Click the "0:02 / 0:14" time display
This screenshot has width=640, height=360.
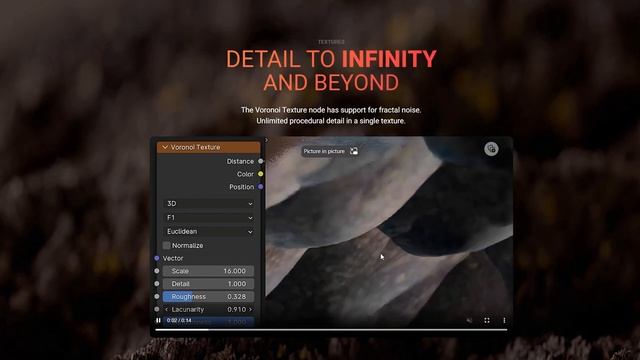click(x=179, y=320)
